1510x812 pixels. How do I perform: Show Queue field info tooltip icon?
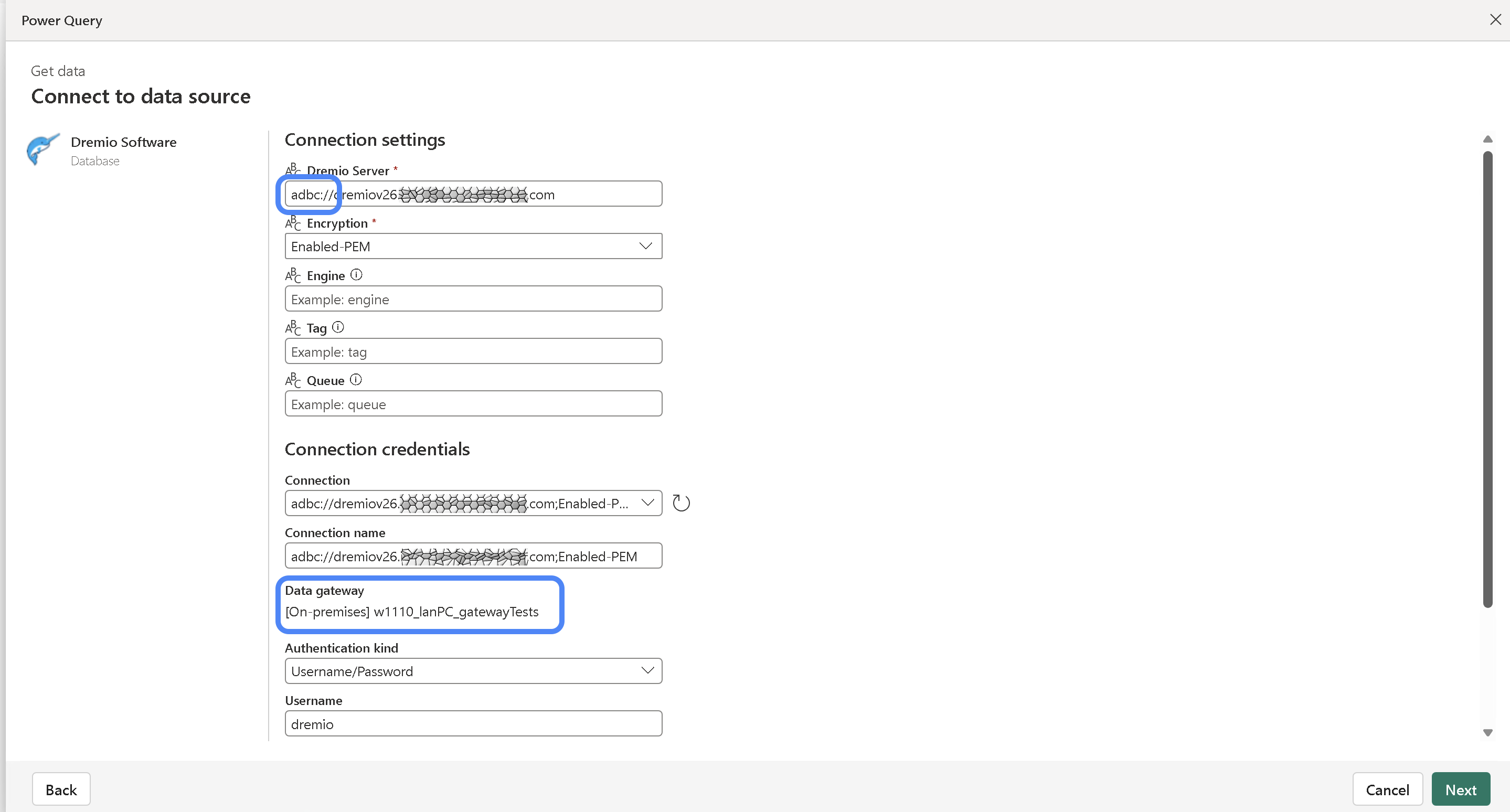click(356, 380)
